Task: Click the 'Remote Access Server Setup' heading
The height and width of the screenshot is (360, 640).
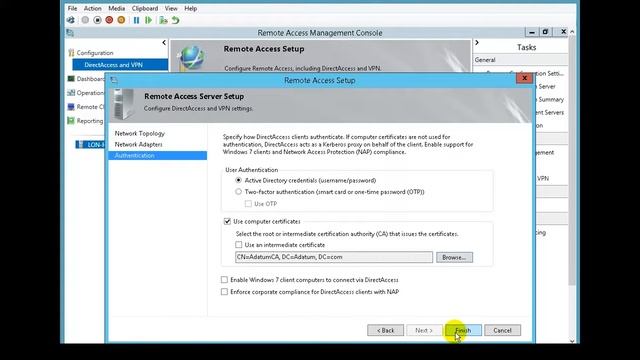Action: (x=194, y=96)
